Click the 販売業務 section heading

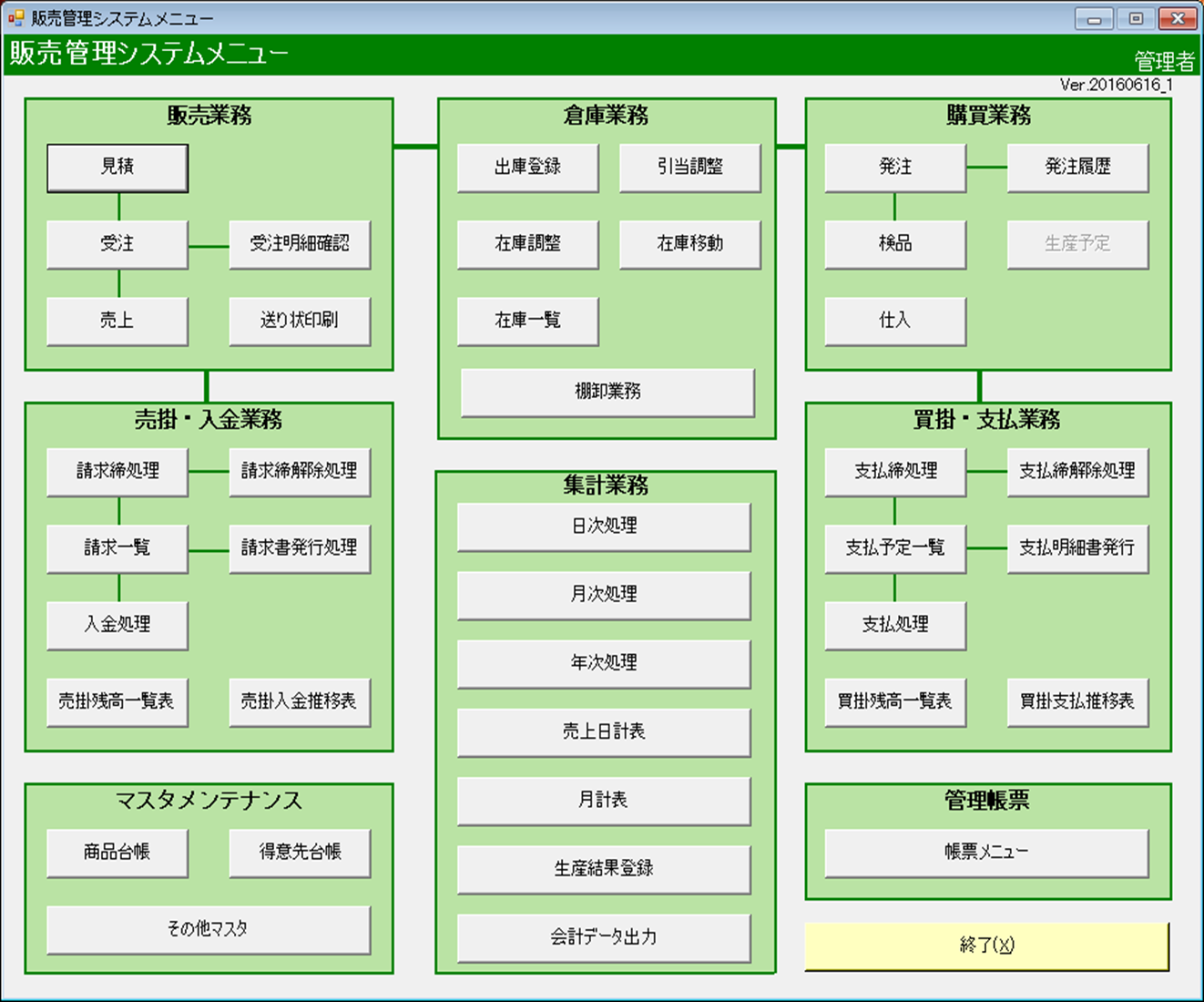pyautogui.click(x=209, y=116)
